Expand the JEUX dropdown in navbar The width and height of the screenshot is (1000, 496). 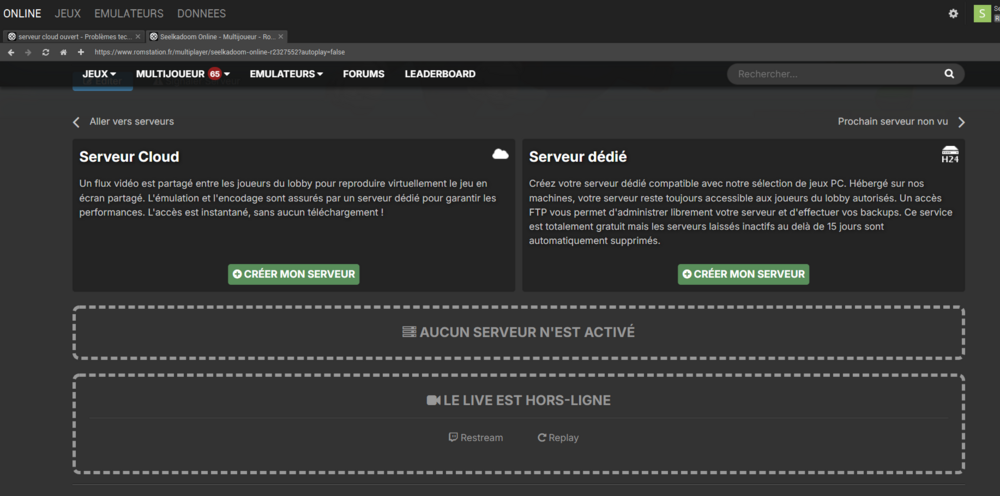(99, 74)
